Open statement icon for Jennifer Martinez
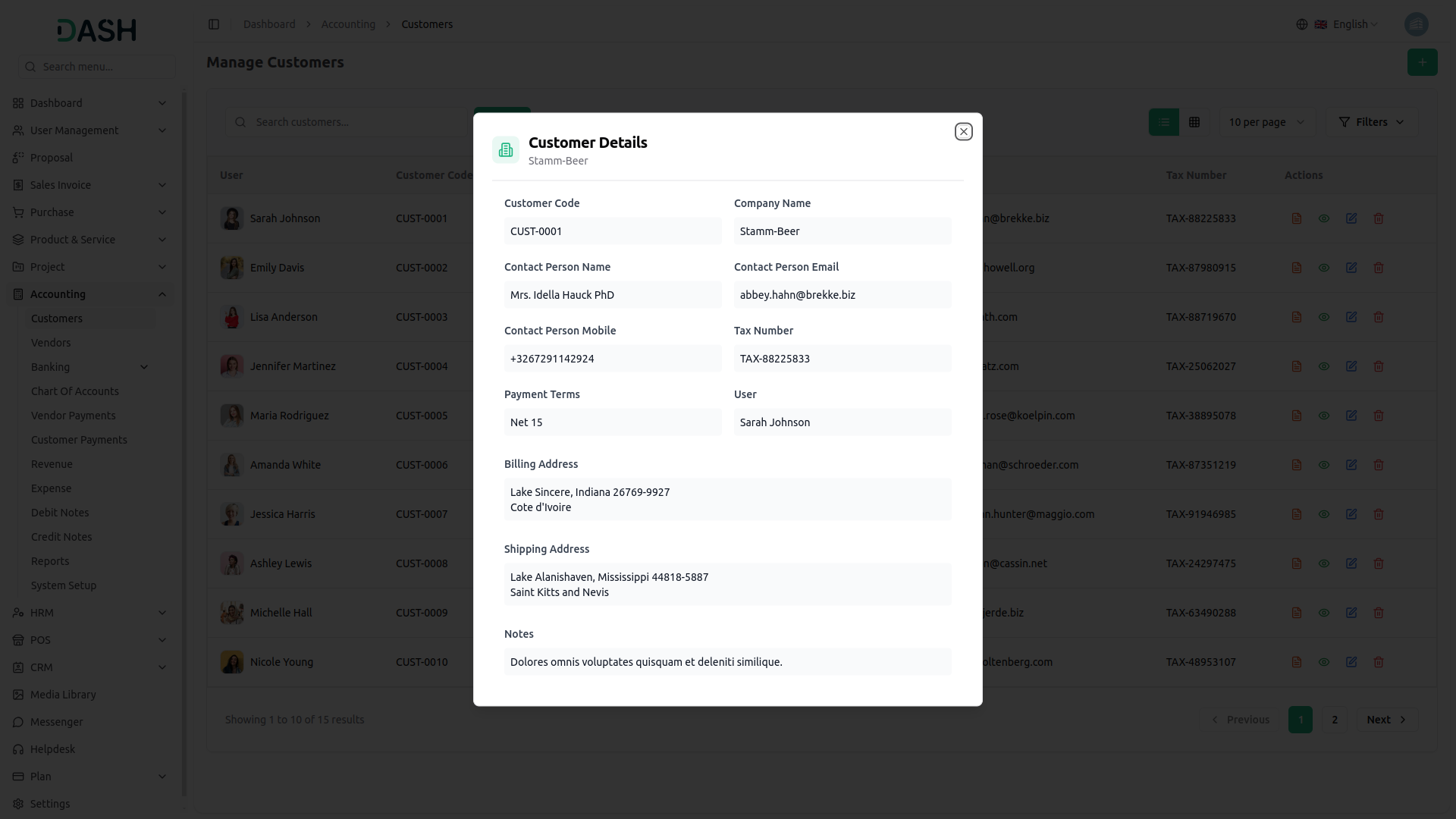The image size is (1456, 819). 1297,366
